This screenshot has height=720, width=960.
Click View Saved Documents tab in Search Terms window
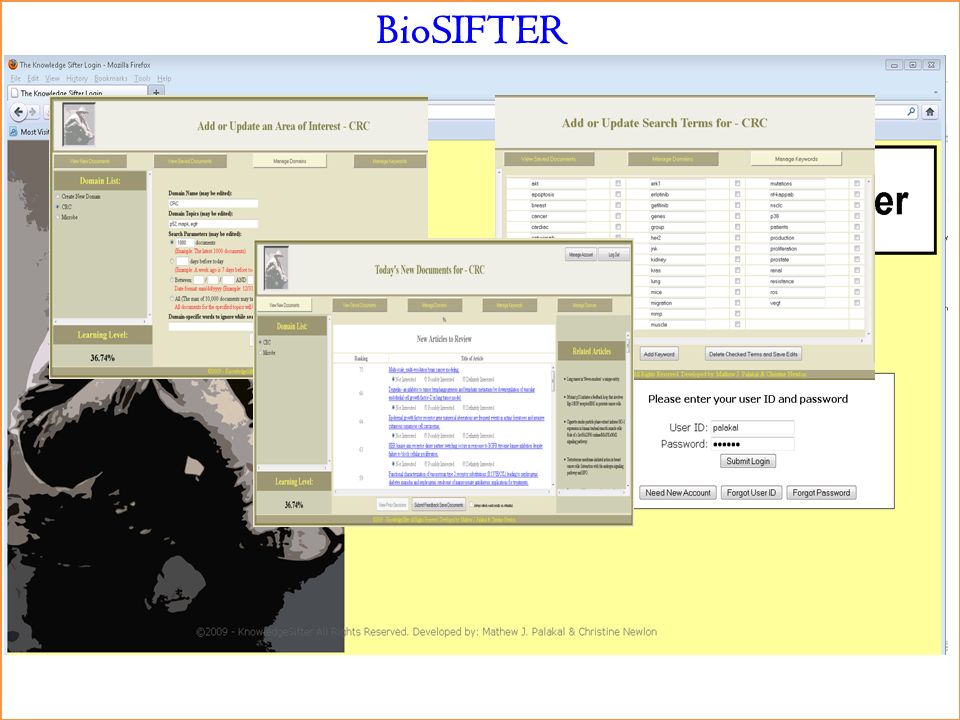[549, 159]
